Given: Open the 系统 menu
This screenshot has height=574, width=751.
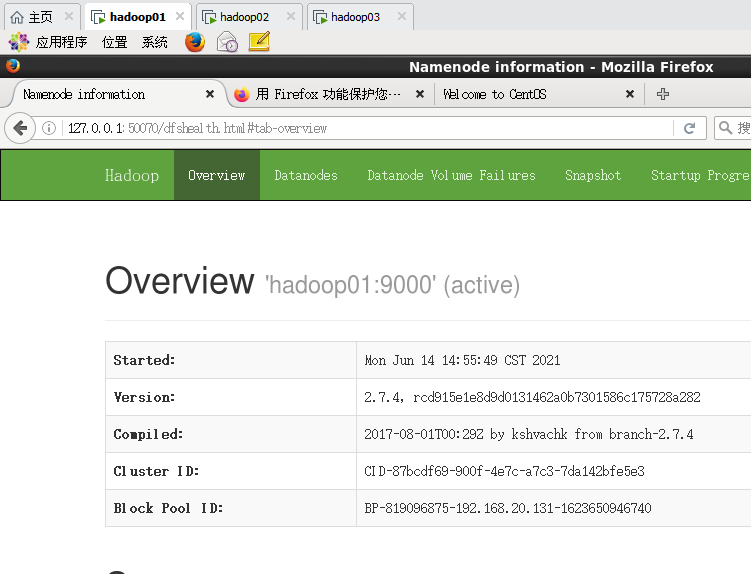Looking at the screenshot, I should [155, 42].
